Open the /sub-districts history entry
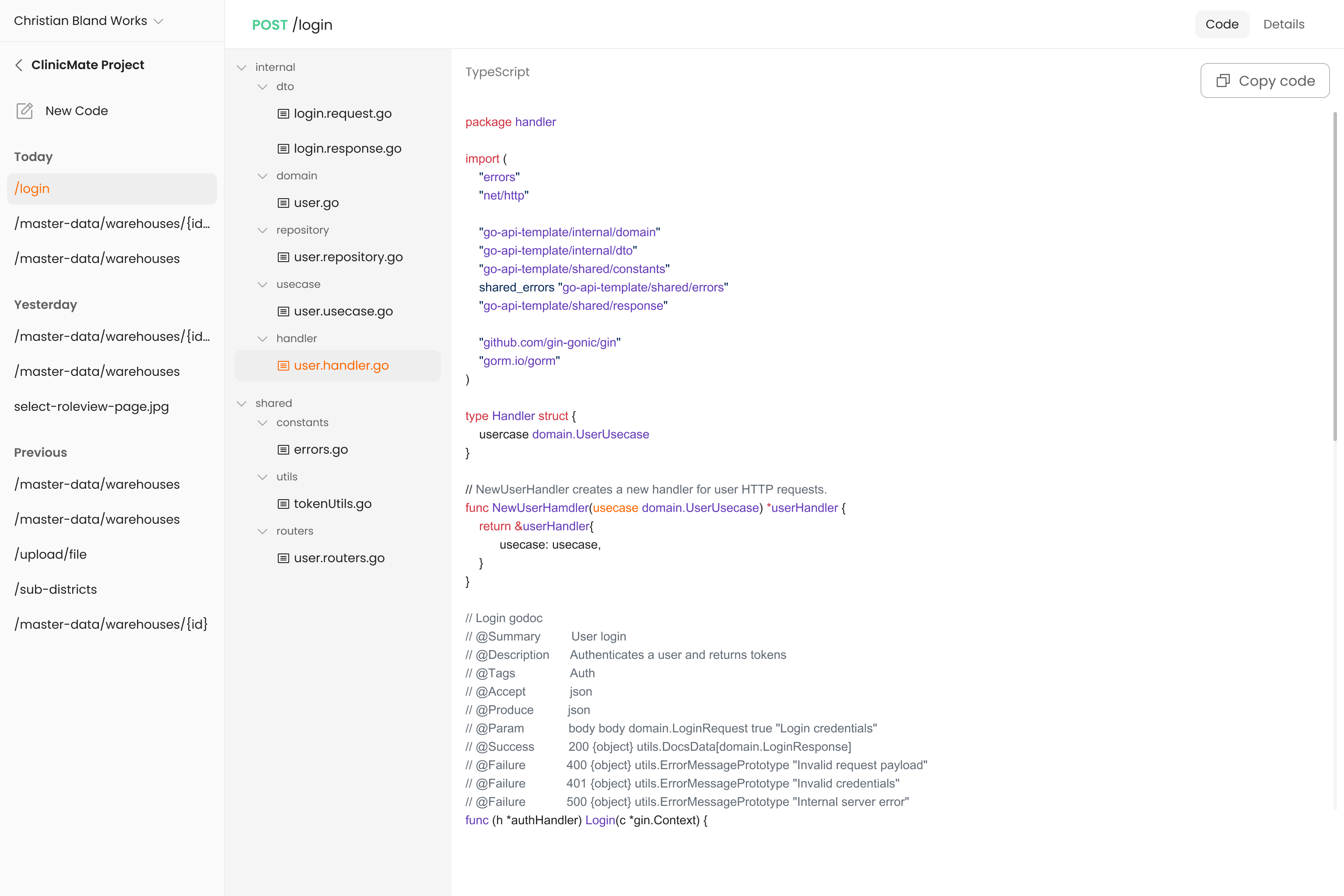Image resolution: width=1344 pixels, height=896 pixels. tap(56, 589)
